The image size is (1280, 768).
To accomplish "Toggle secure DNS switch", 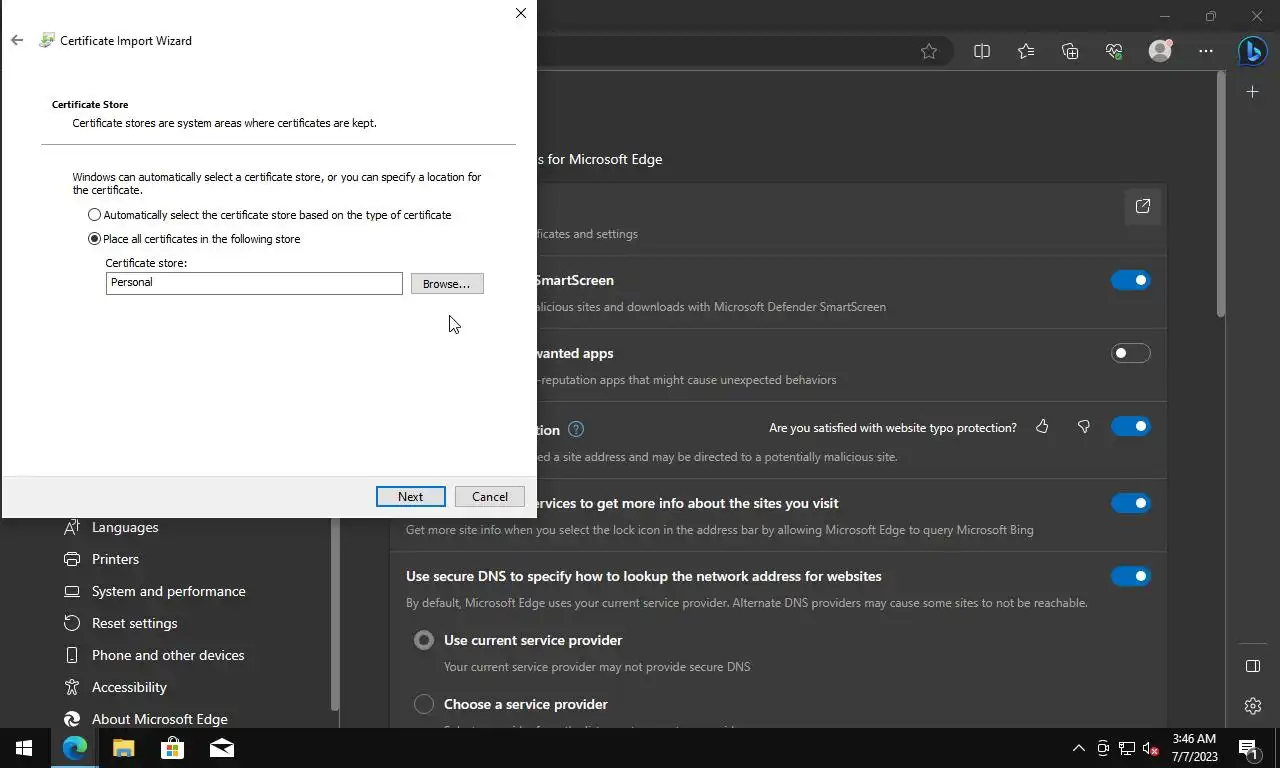I will (x=1131, y=577).
